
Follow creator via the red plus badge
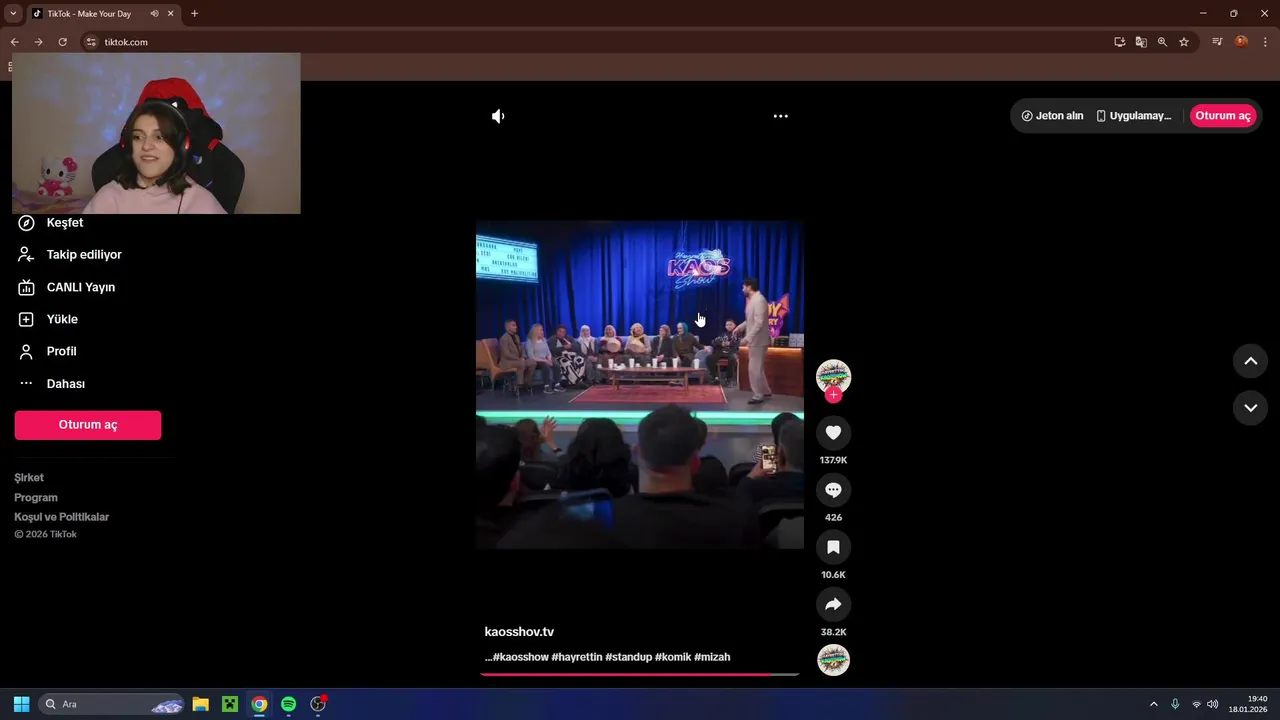click(x=833, y=395)
